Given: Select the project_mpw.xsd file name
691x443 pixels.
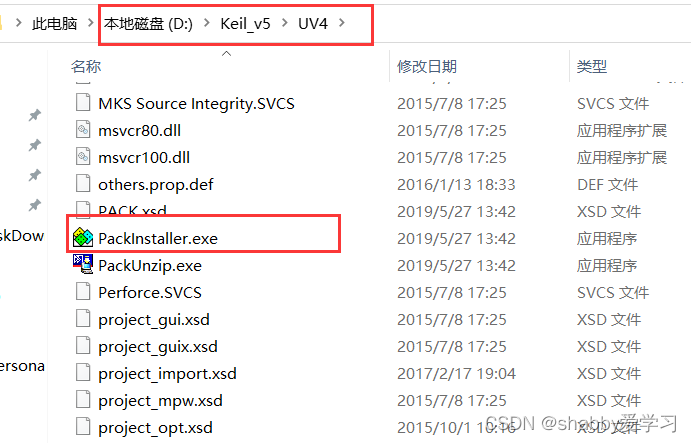Looking at the screenshot, I should click(160, 400).
